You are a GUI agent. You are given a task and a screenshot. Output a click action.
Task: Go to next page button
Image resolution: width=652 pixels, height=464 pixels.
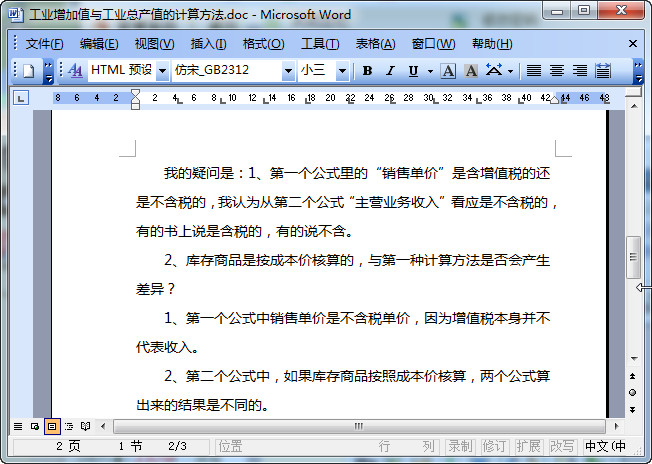633,410
